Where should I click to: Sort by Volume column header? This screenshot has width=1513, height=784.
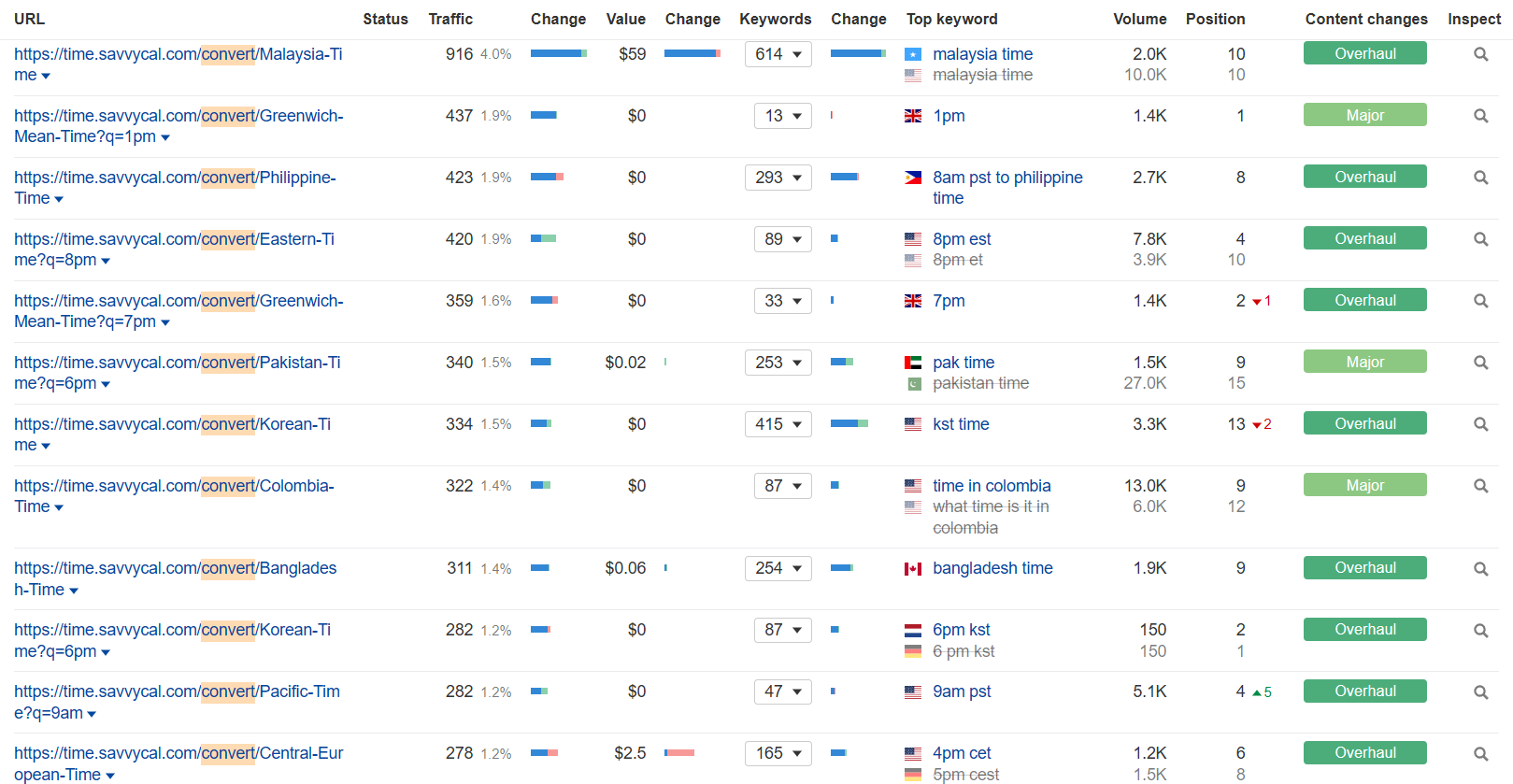pos(1139,19)
